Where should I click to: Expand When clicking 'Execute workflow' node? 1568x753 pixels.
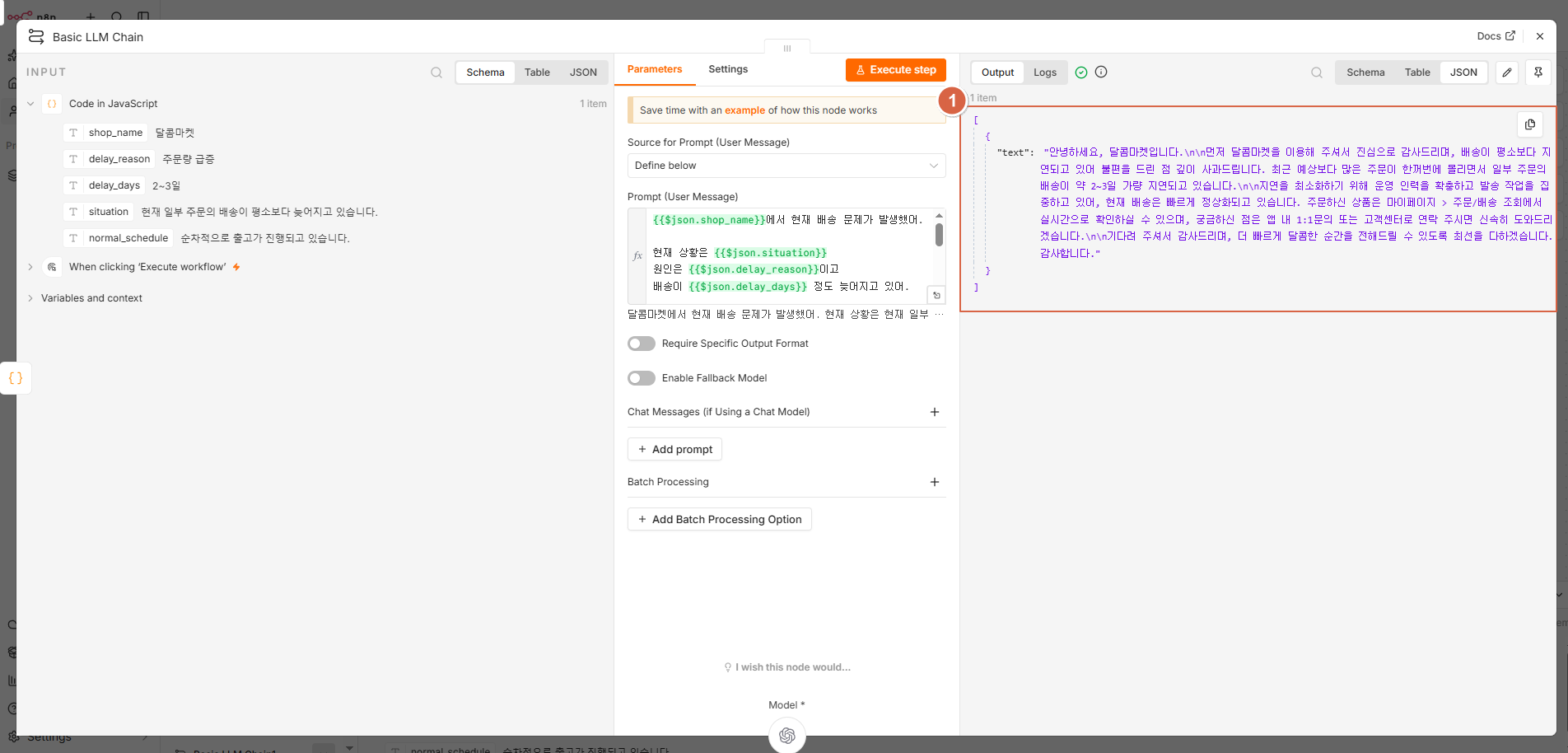pyautogui.click(x=30, y=267)
